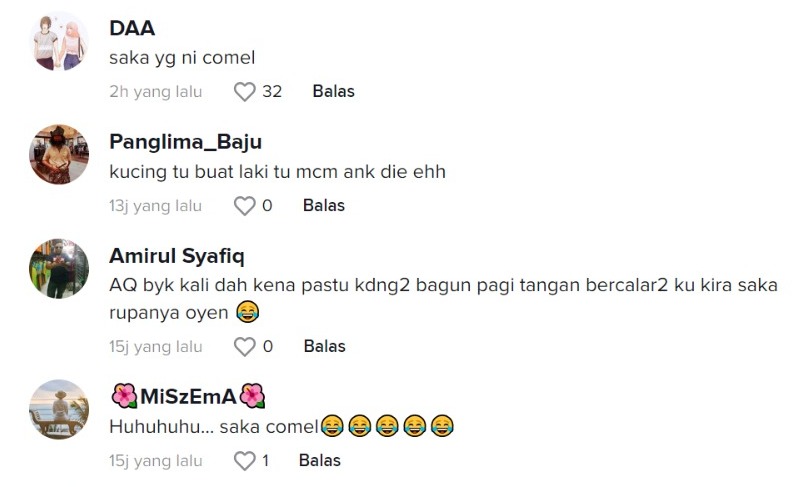This screenshot has height=487, width=803.
Task: Reply to DAA's comment via Balas
Action: (333, 92)
